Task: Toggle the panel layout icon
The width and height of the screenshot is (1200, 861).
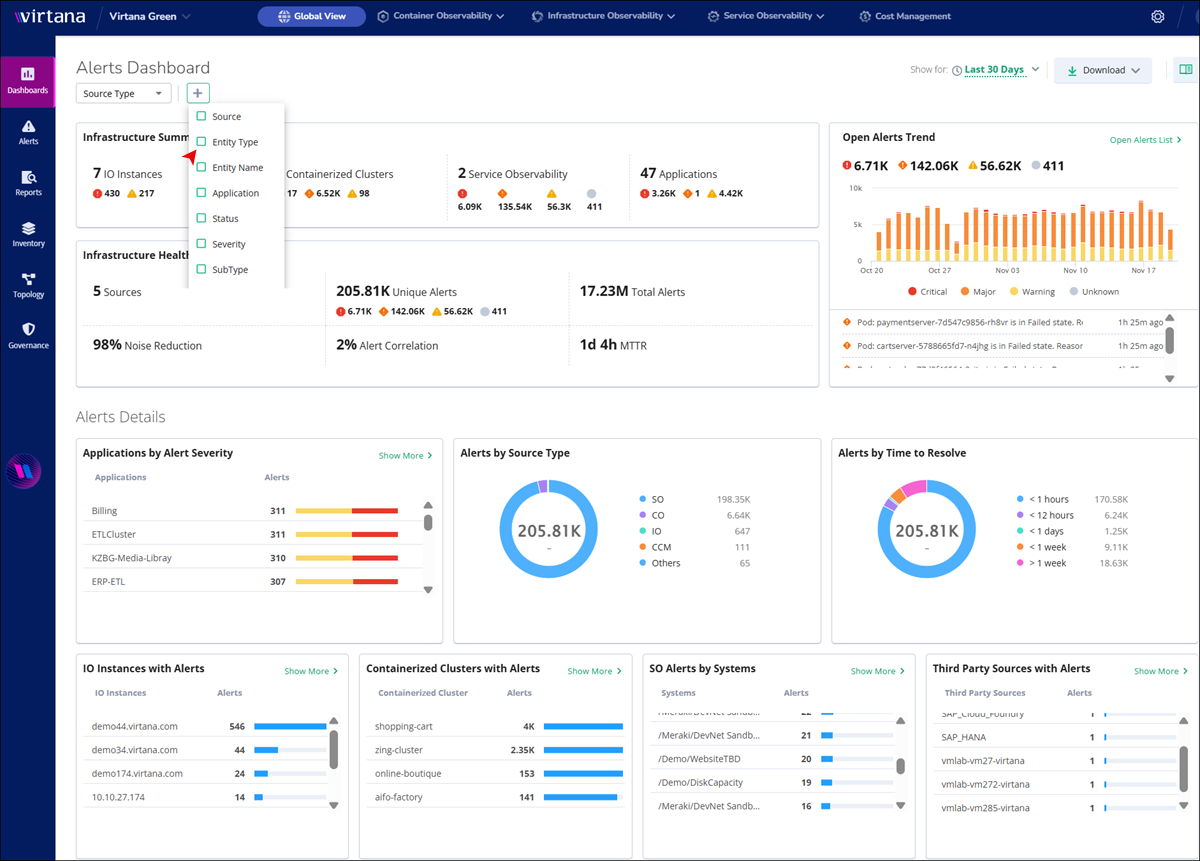Action: point(1186,70)
